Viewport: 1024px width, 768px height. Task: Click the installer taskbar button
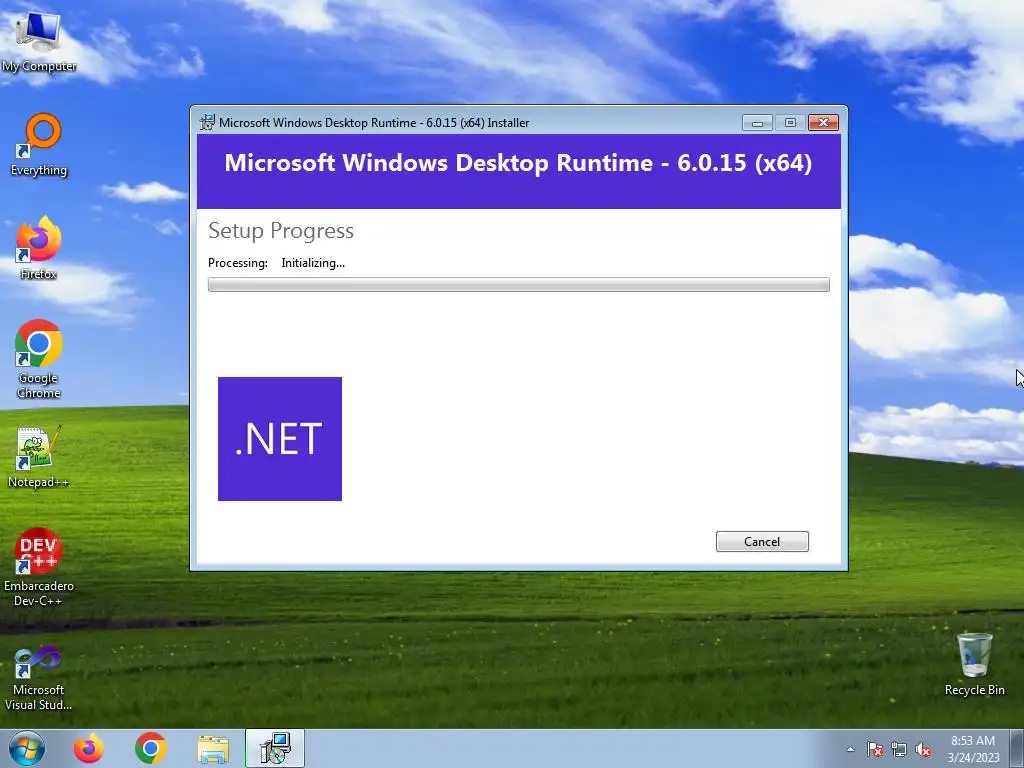275,748
